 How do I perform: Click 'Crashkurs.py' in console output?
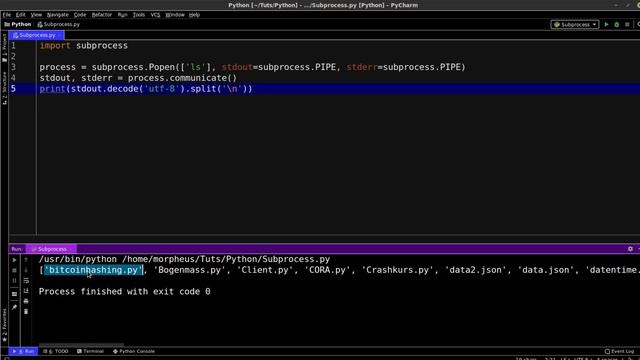click(398, 270)
